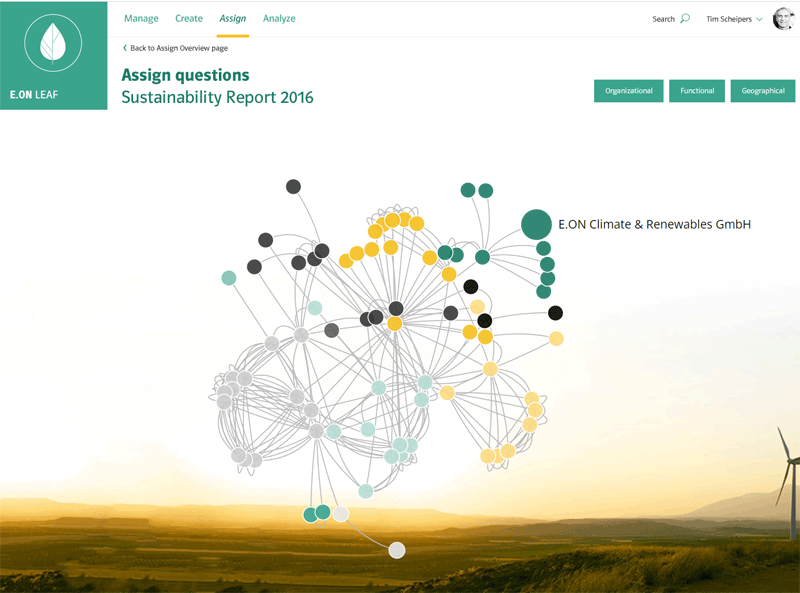Select a teal node below the E.ON Climate node
Viewport: 800px width, 593px height.
pyautogui.click(x=545, y=265)
